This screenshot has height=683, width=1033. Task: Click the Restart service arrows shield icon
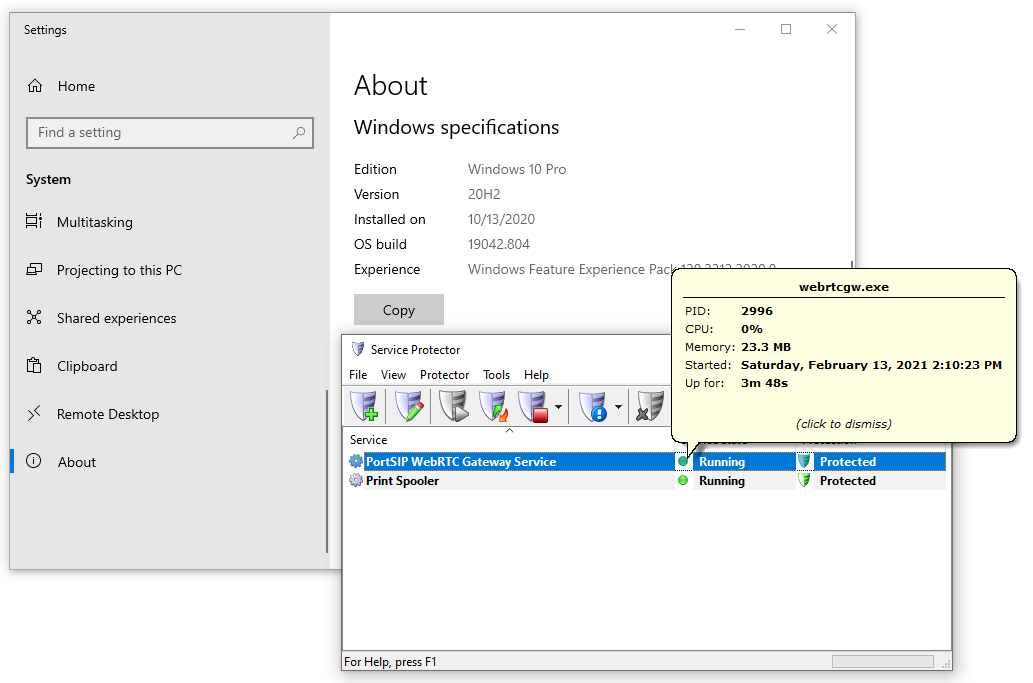493,406
